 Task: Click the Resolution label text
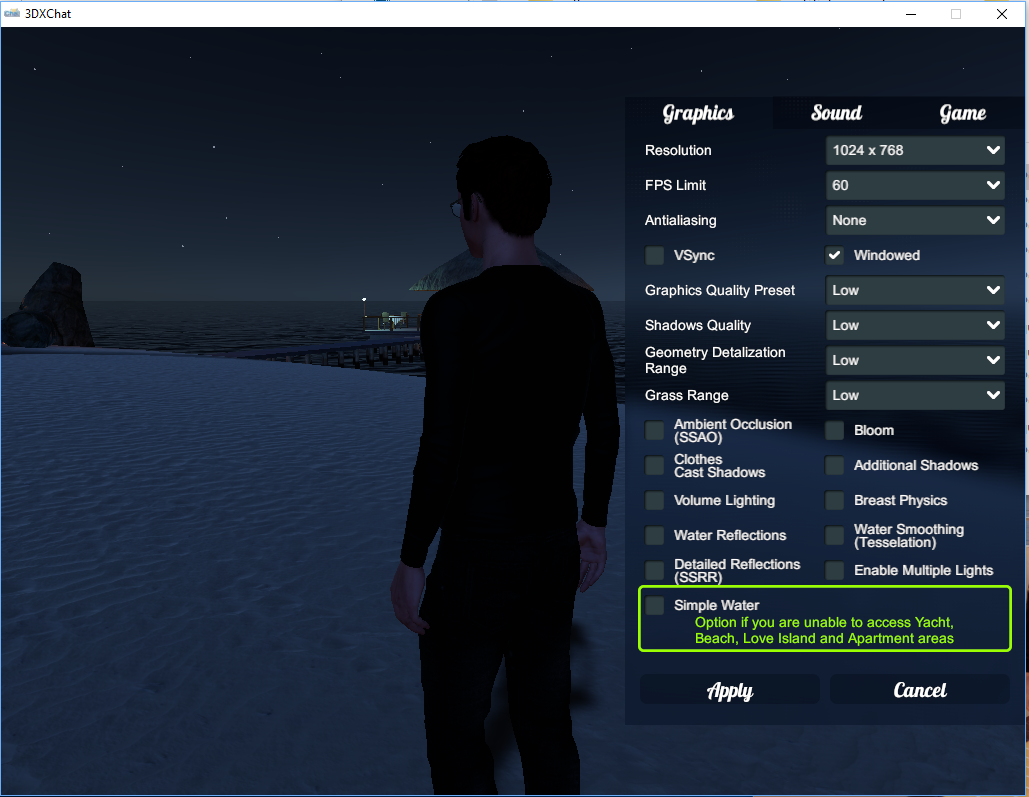click(x=678, y=150)
